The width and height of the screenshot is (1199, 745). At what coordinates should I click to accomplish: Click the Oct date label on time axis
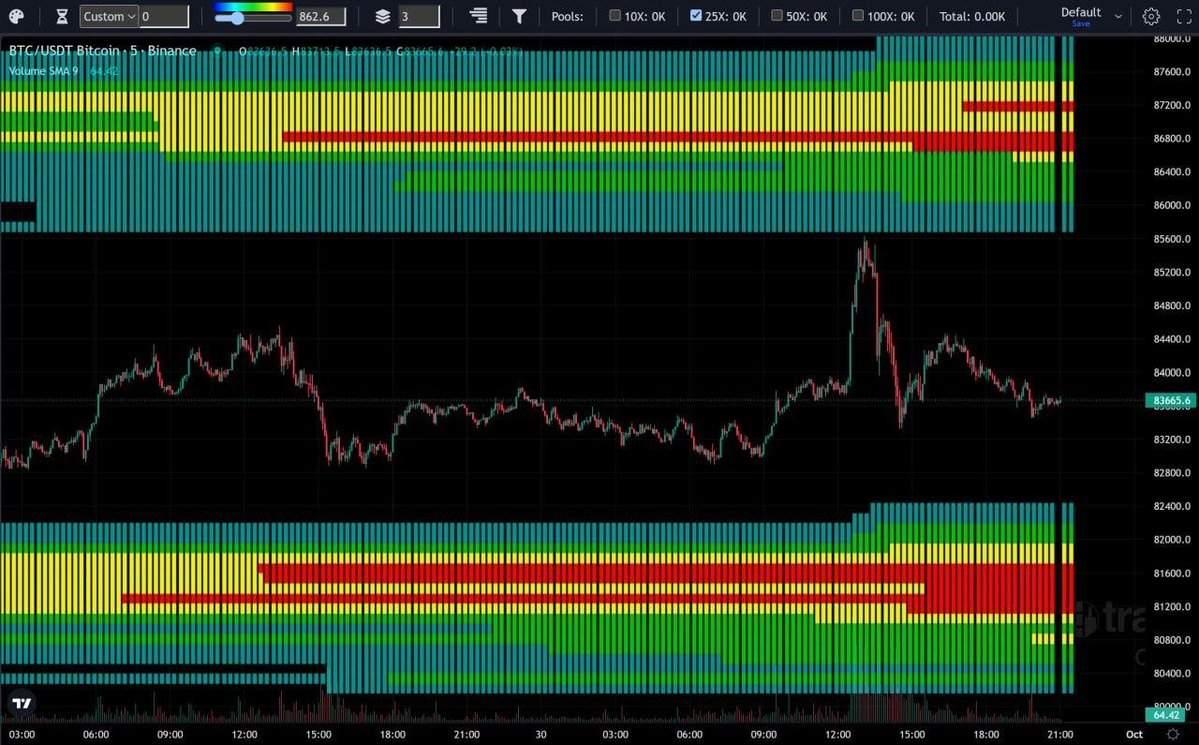(1134, 734)
